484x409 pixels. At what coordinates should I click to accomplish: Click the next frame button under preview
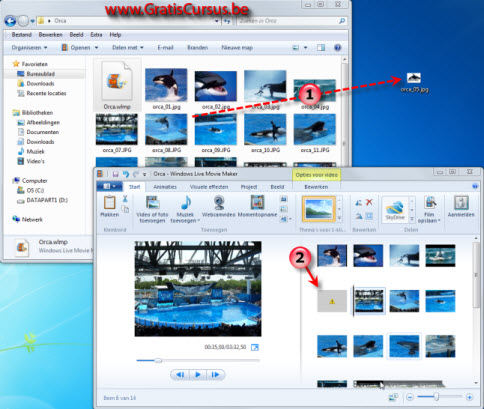click(215, 375)
